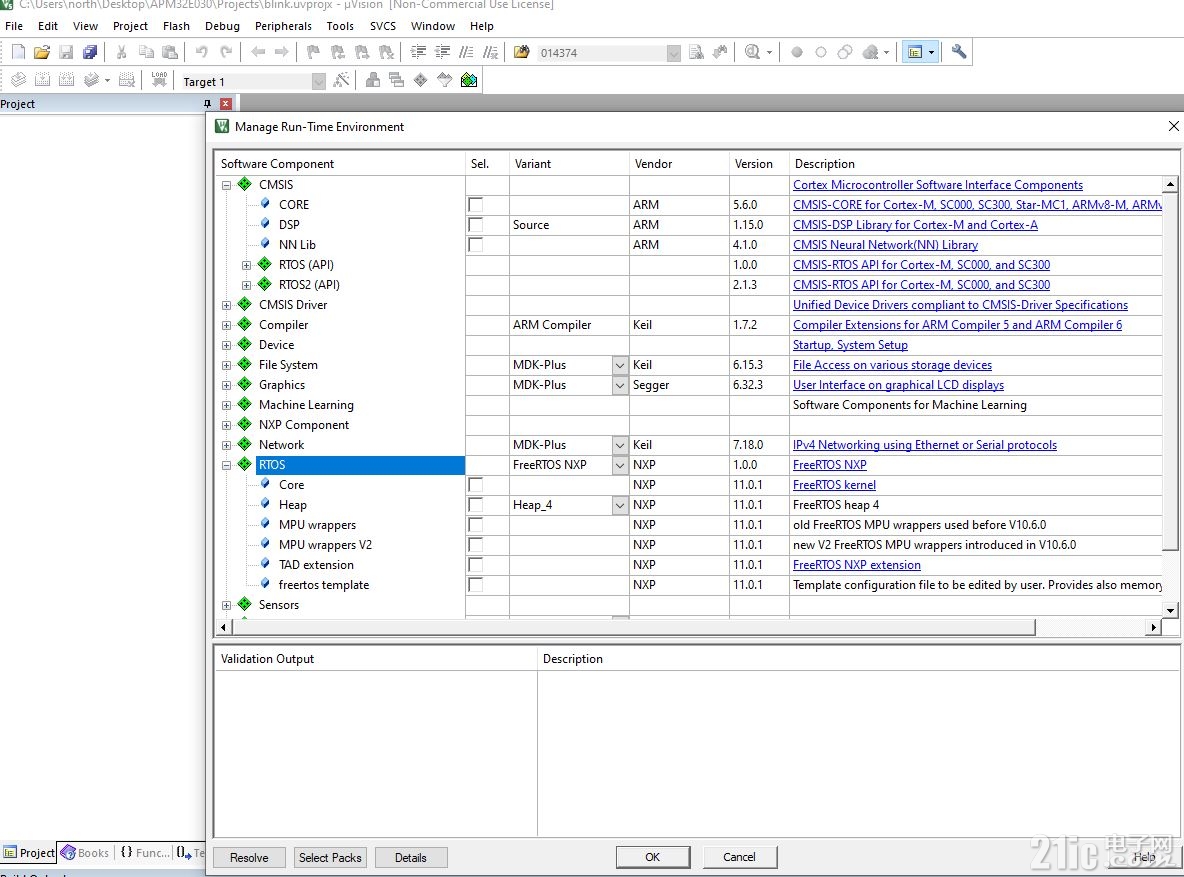Expand the RTOS2 (API) node
The image size is (1184, 877).
click(246, 286)
